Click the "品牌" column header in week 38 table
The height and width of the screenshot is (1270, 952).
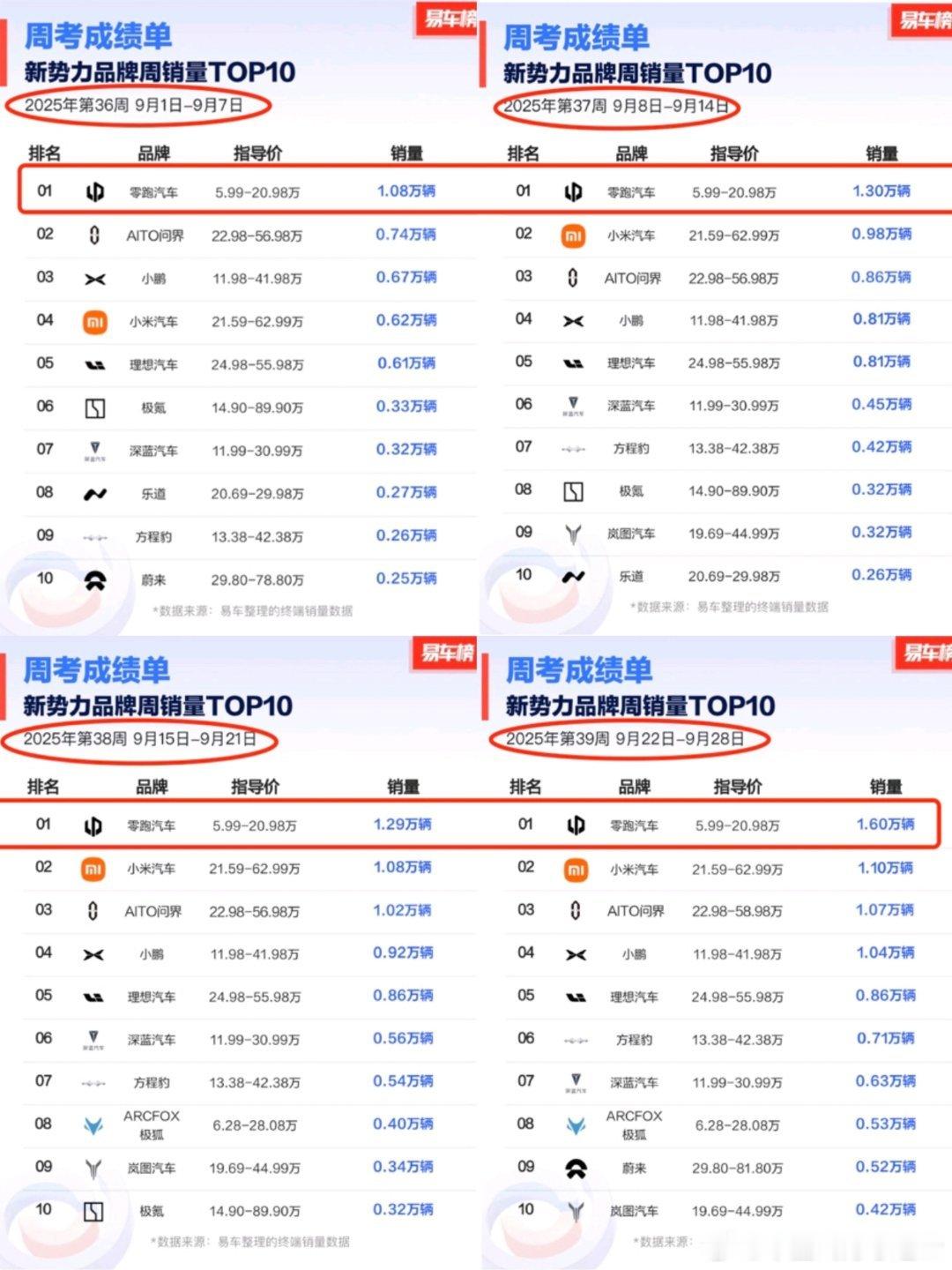pyautogui.click(x=152, y=787)
